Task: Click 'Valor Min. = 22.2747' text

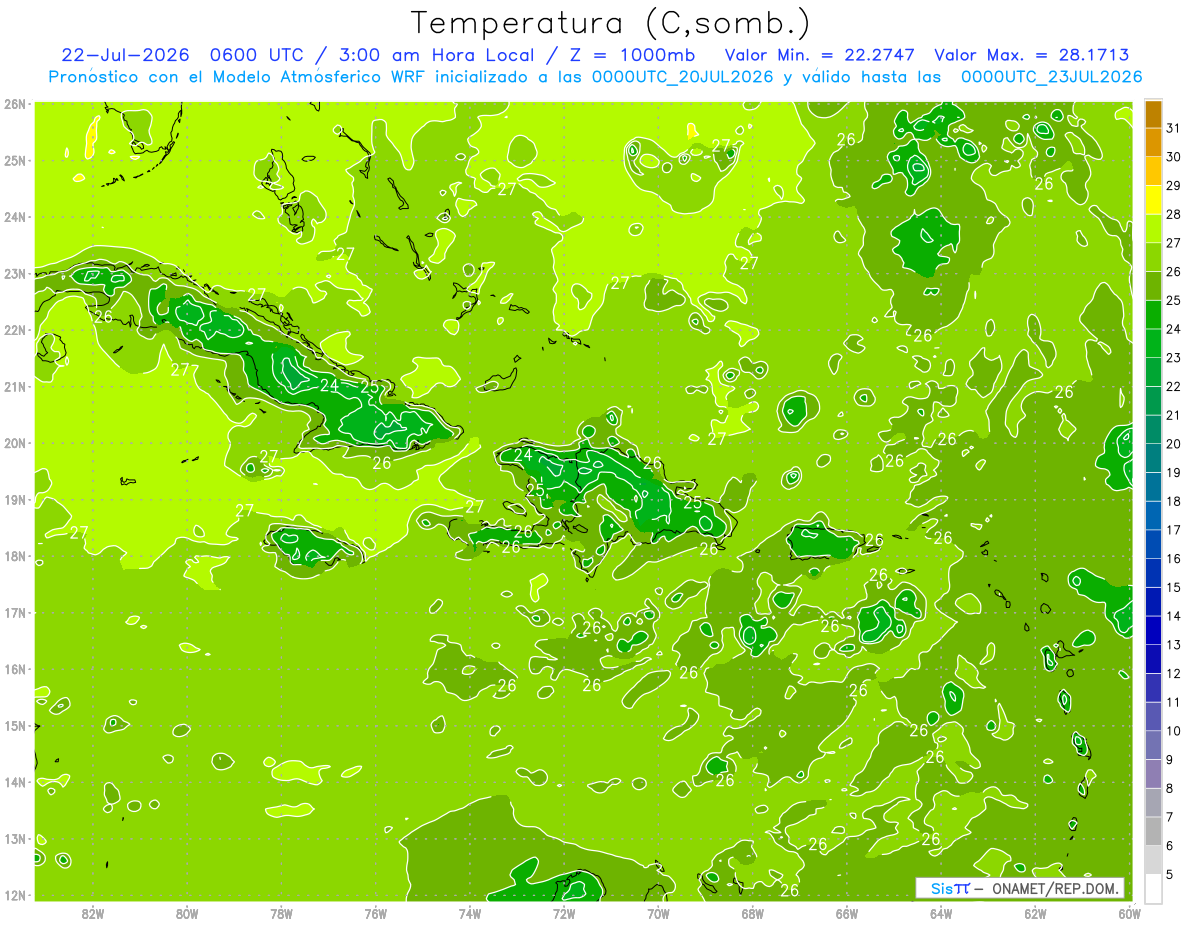Action: [x=819, y=55]
